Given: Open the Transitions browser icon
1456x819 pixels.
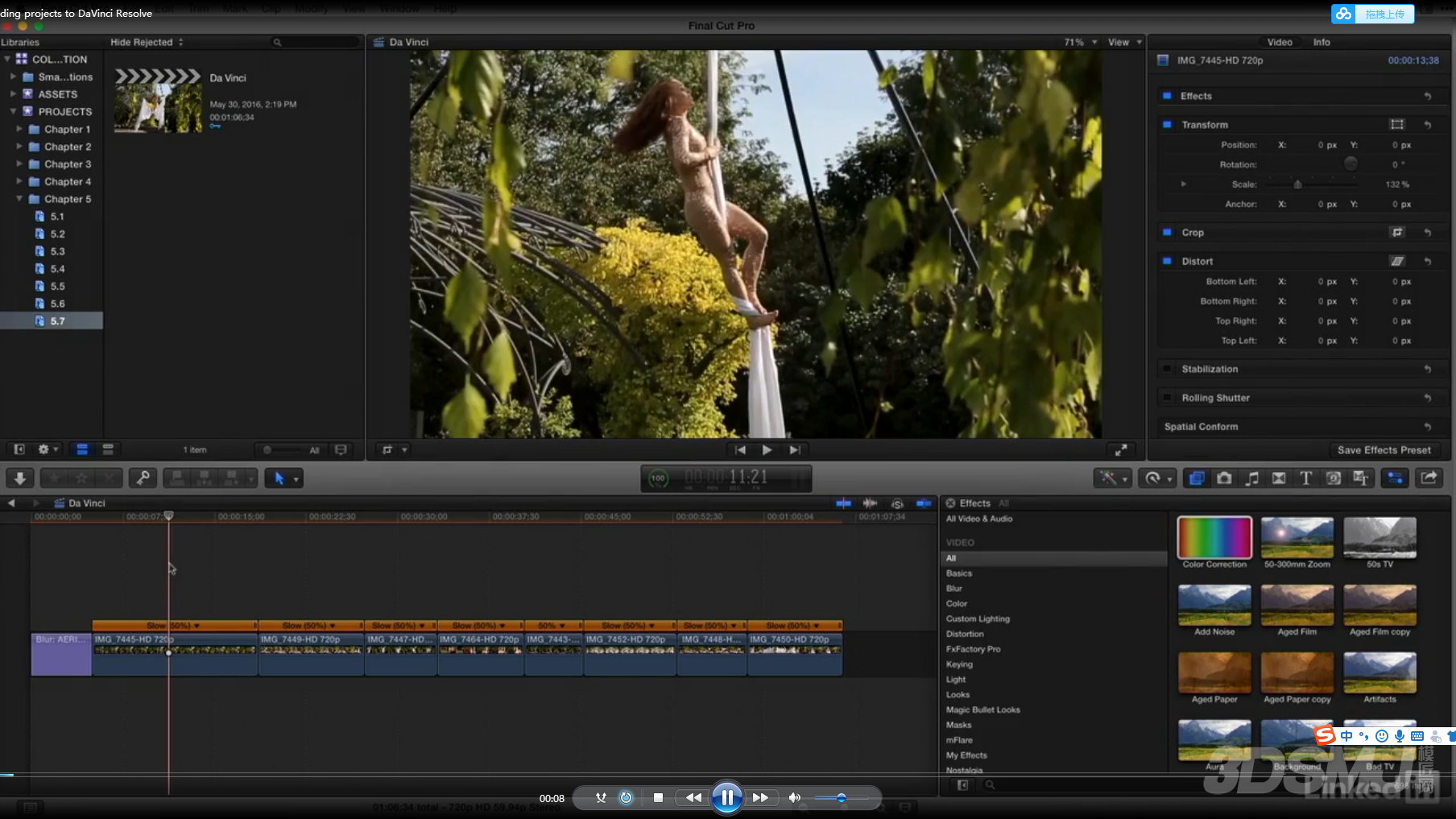Looking at the screenshot, I should pyautogui.click(x=1279, y=478).
